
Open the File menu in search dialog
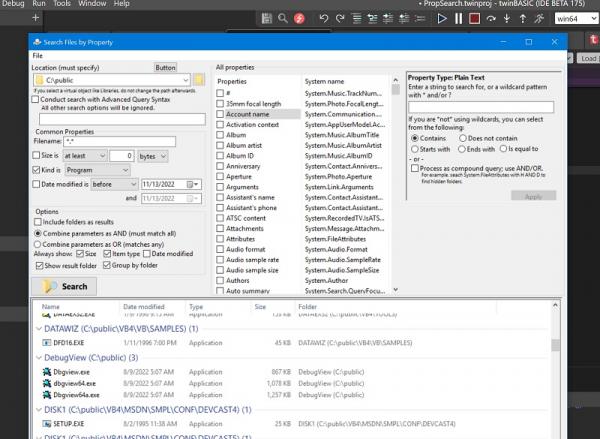pyautogui.click(x=38, y=56)
